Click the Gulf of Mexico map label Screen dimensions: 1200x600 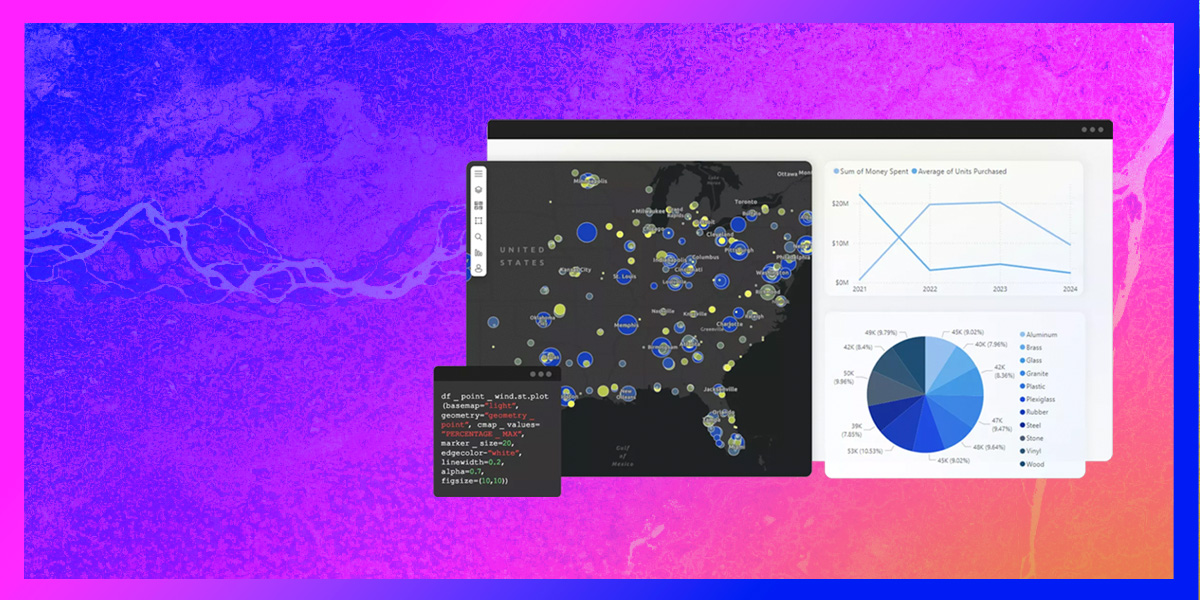pyautogui.click(x=622, y=457)
